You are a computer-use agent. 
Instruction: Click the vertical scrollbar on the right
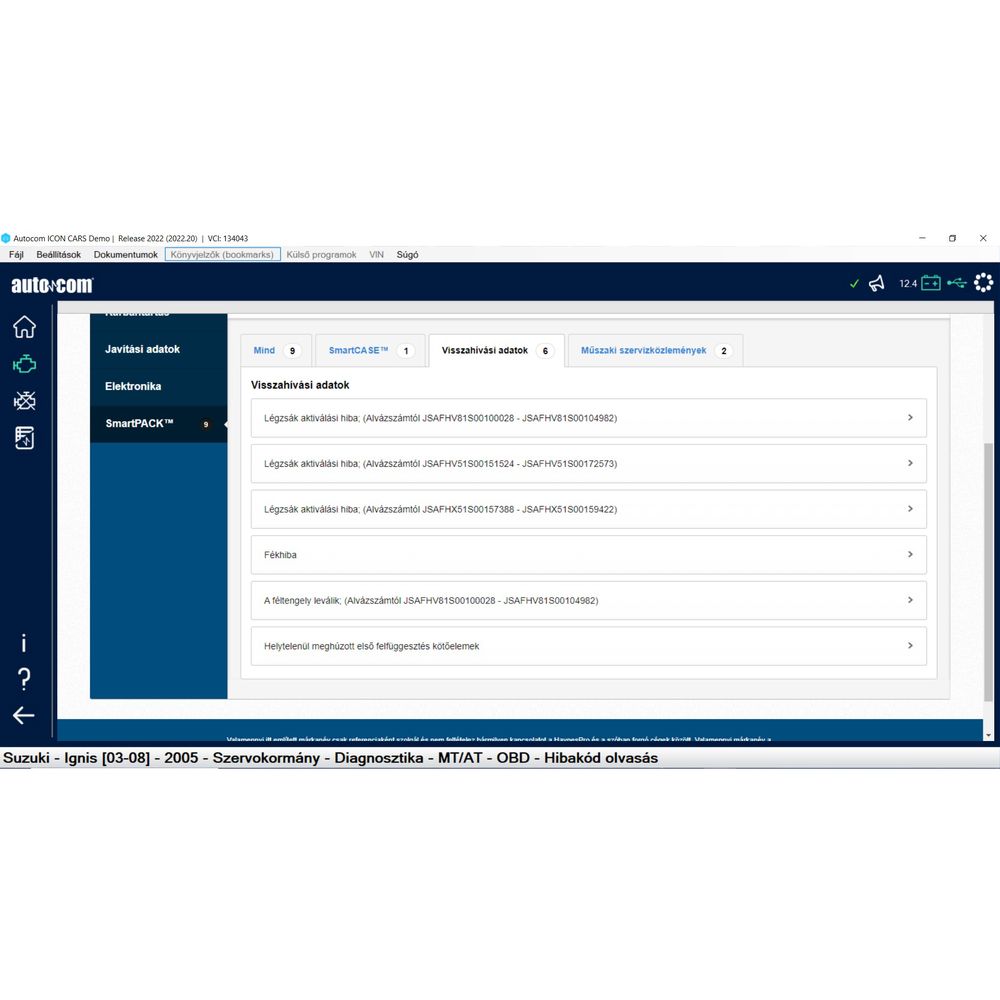[x=989, y=570]
